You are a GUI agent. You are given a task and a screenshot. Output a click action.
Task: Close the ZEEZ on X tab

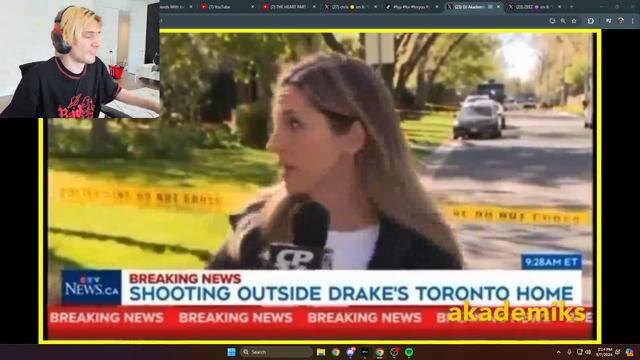pyautogui.click(x=560, y=7)
